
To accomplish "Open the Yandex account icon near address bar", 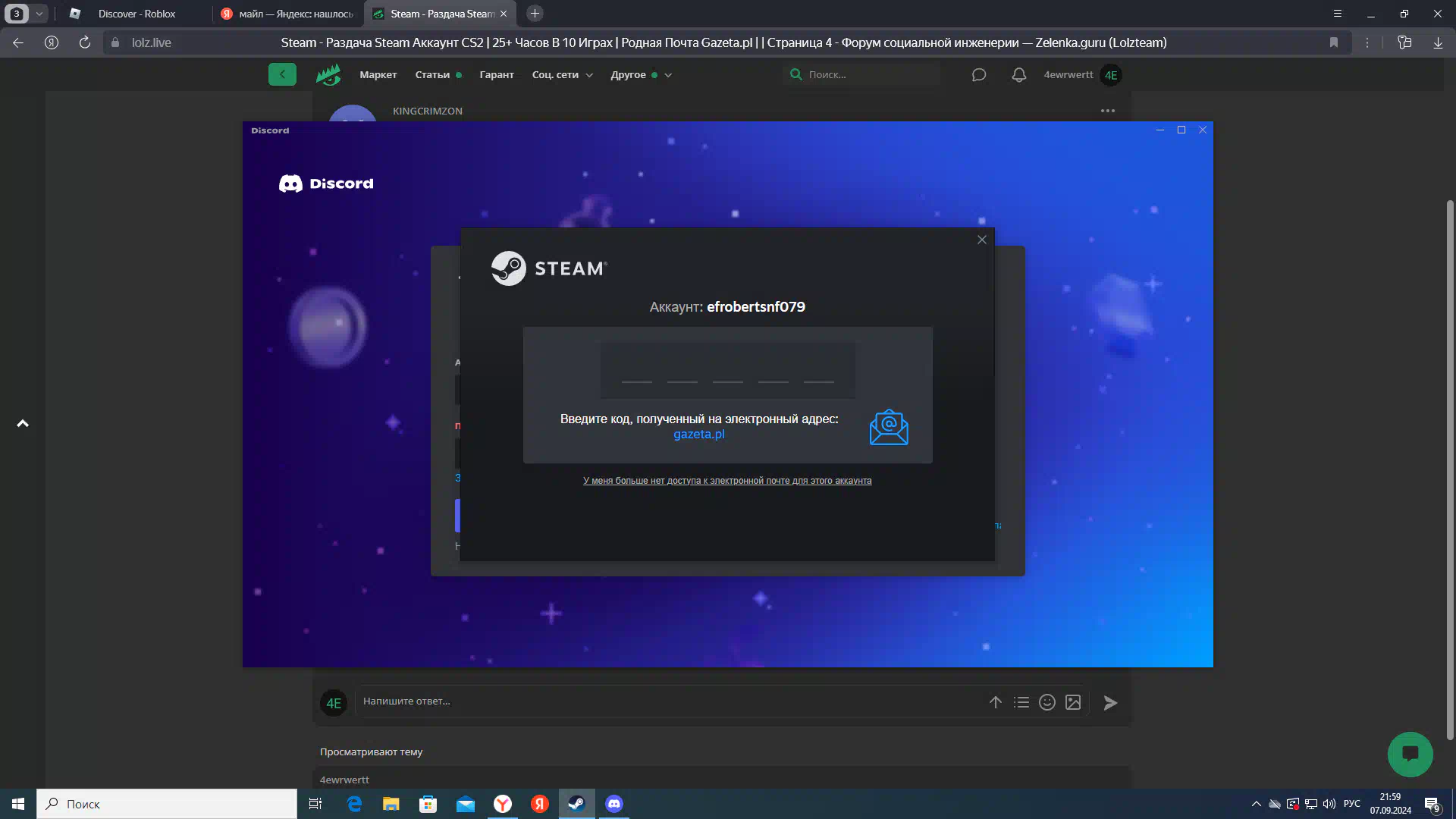I will pyautogui.click(x=52, y=42).
